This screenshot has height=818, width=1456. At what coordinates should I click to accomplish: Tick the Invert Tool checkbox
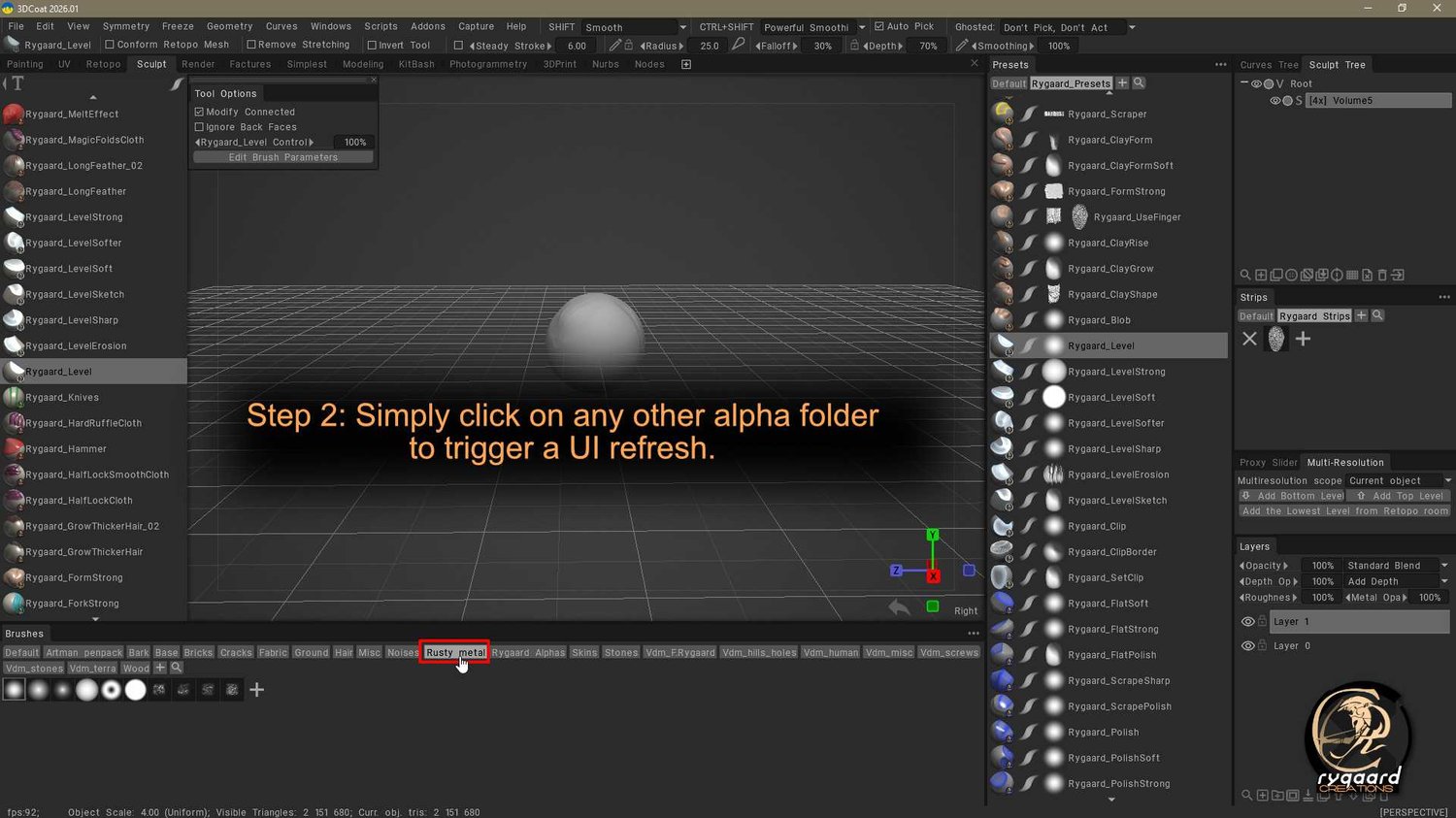(x=372, y=46)
